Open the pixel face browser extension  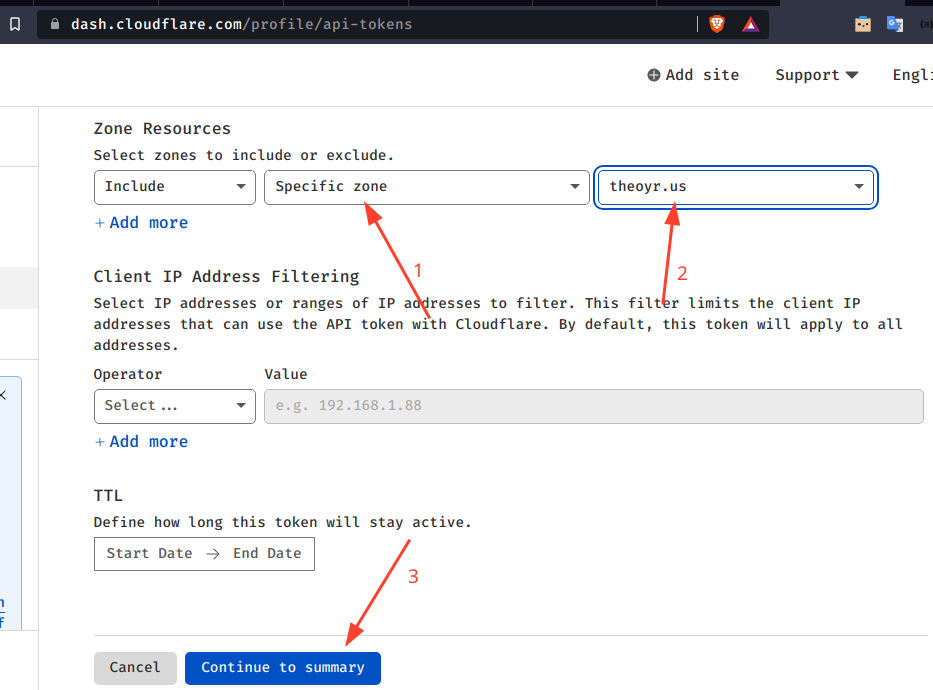pos(863,25)
